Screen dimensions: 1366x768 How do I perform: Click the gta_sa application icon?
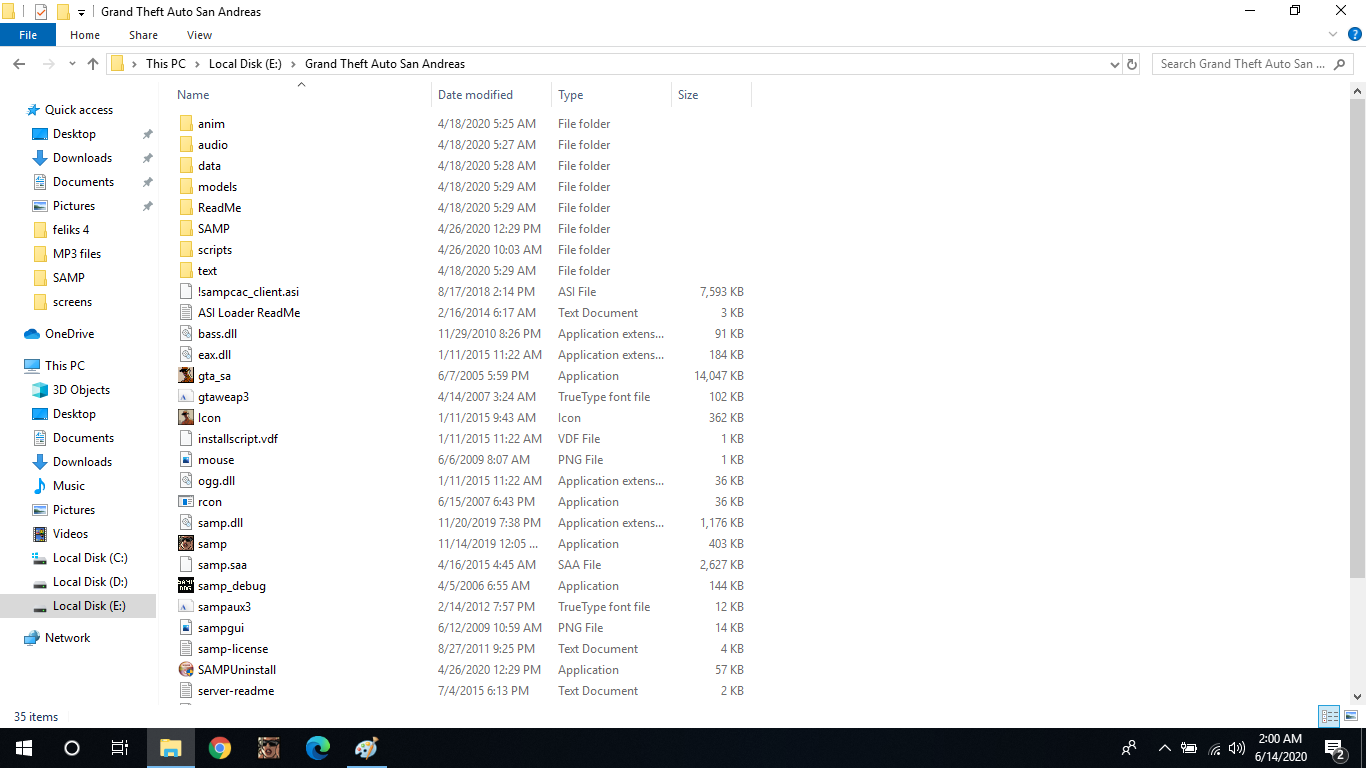(x=186, y=376)
